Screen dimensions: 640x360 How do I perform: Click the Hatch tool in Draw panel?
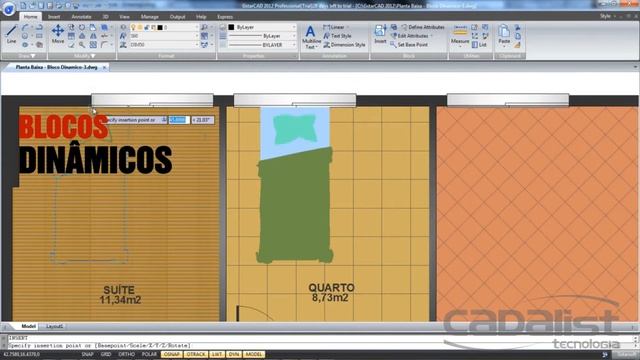click(40, 45)
